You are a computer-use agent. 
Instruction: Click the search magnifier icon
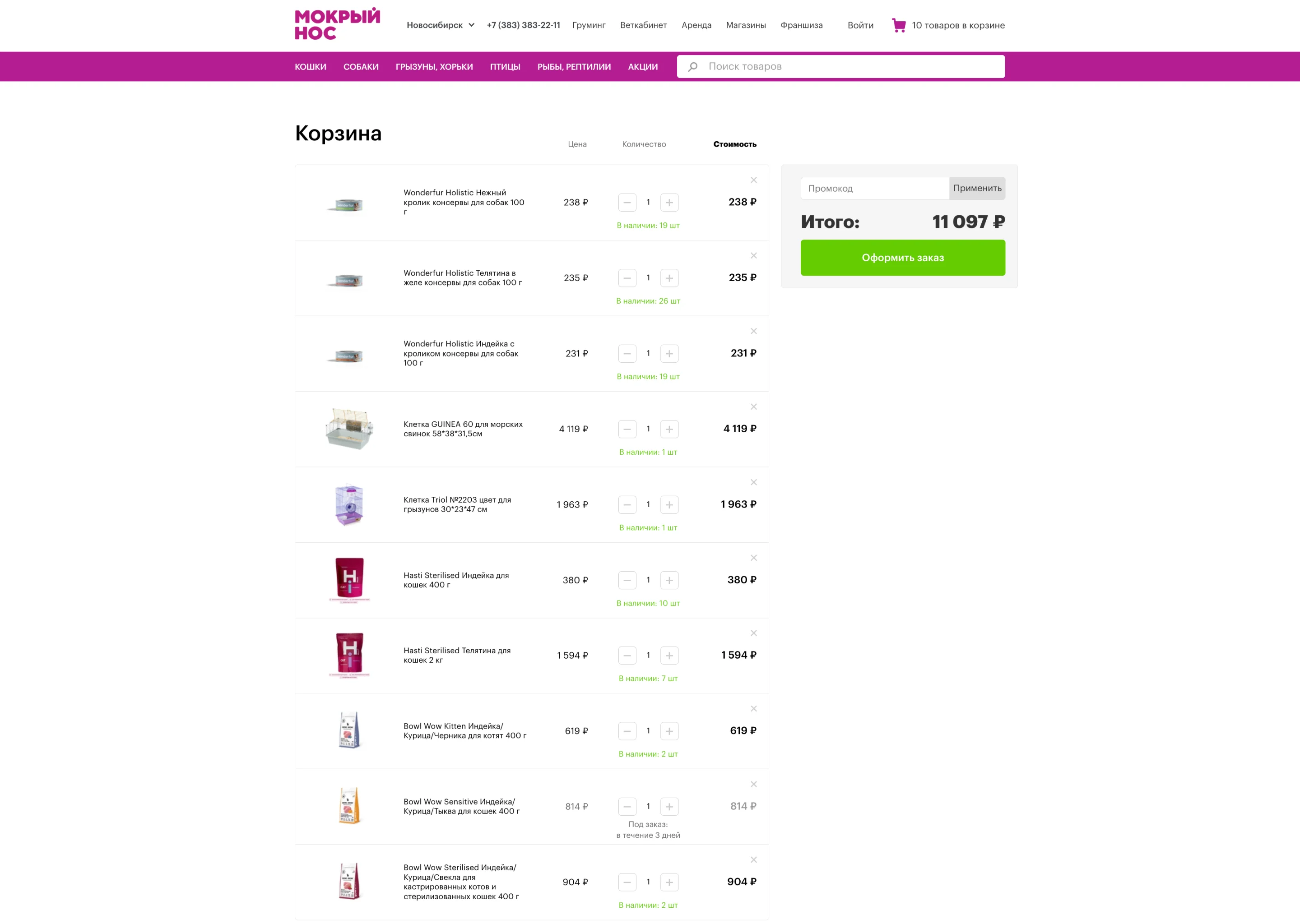click(x=693, y=67)
